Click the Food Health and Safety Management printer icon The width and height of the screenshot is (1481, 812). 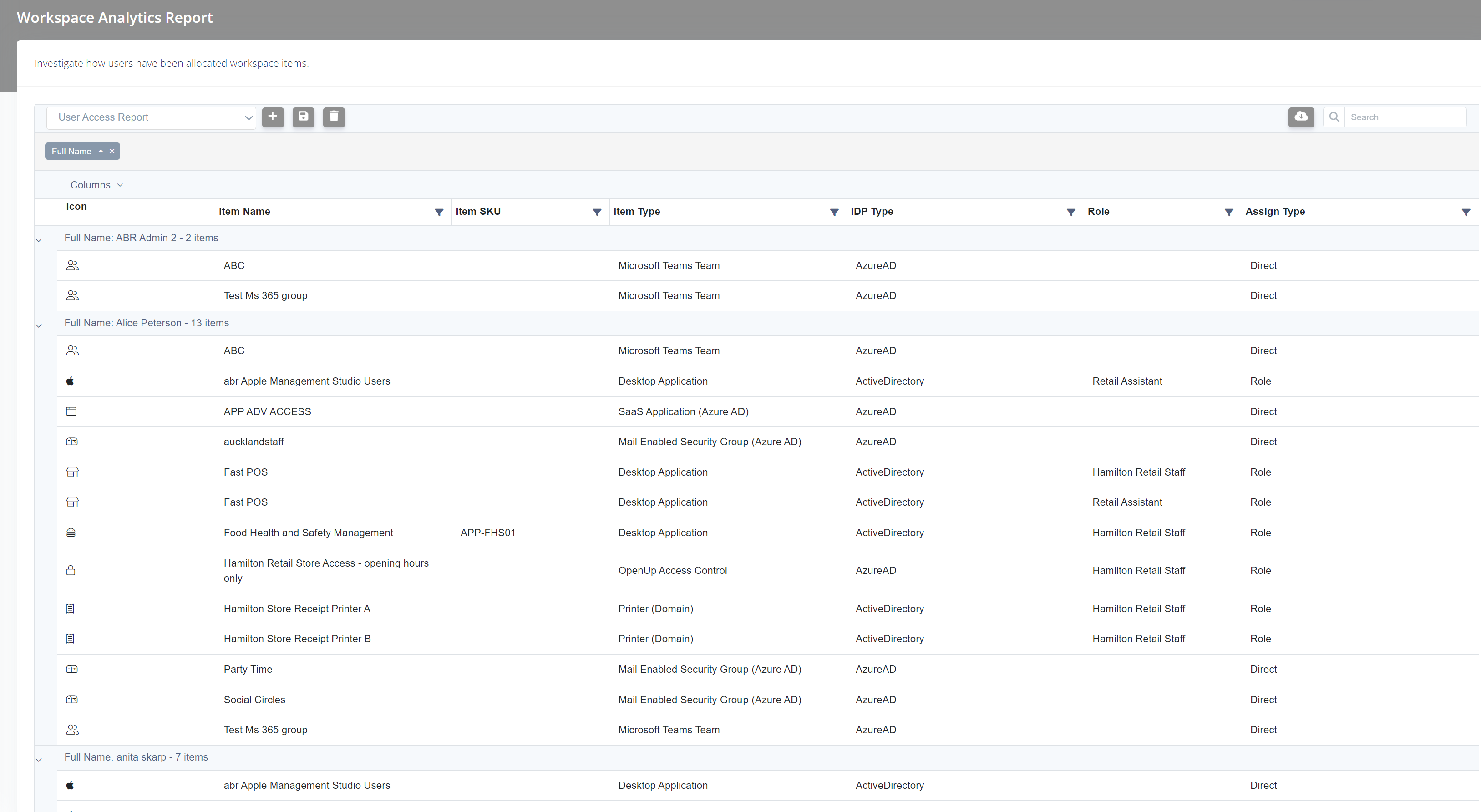click(71, 532)
